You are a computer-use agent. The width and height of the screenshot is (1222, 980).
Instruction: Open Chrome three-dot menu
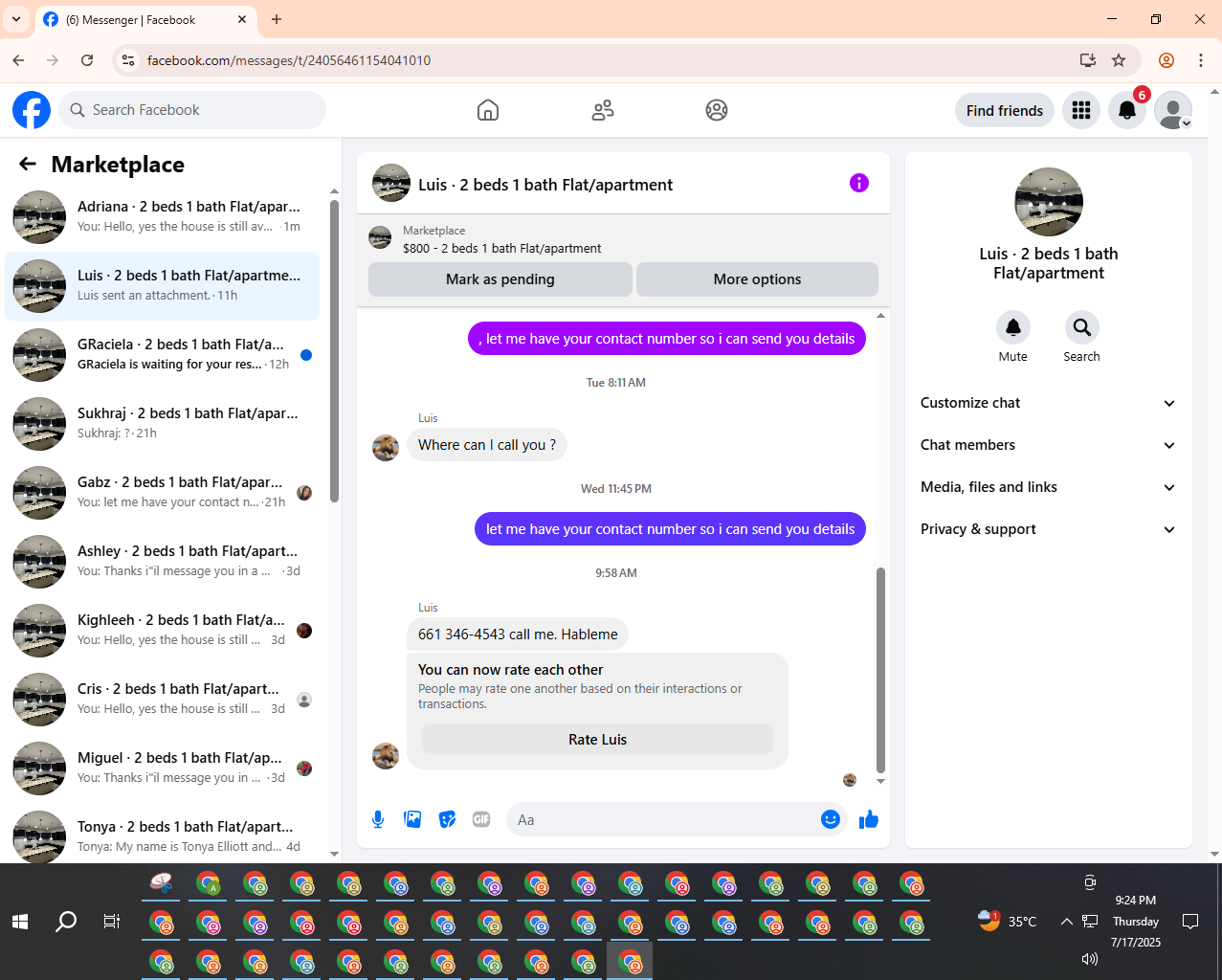tap(1201, 60)
